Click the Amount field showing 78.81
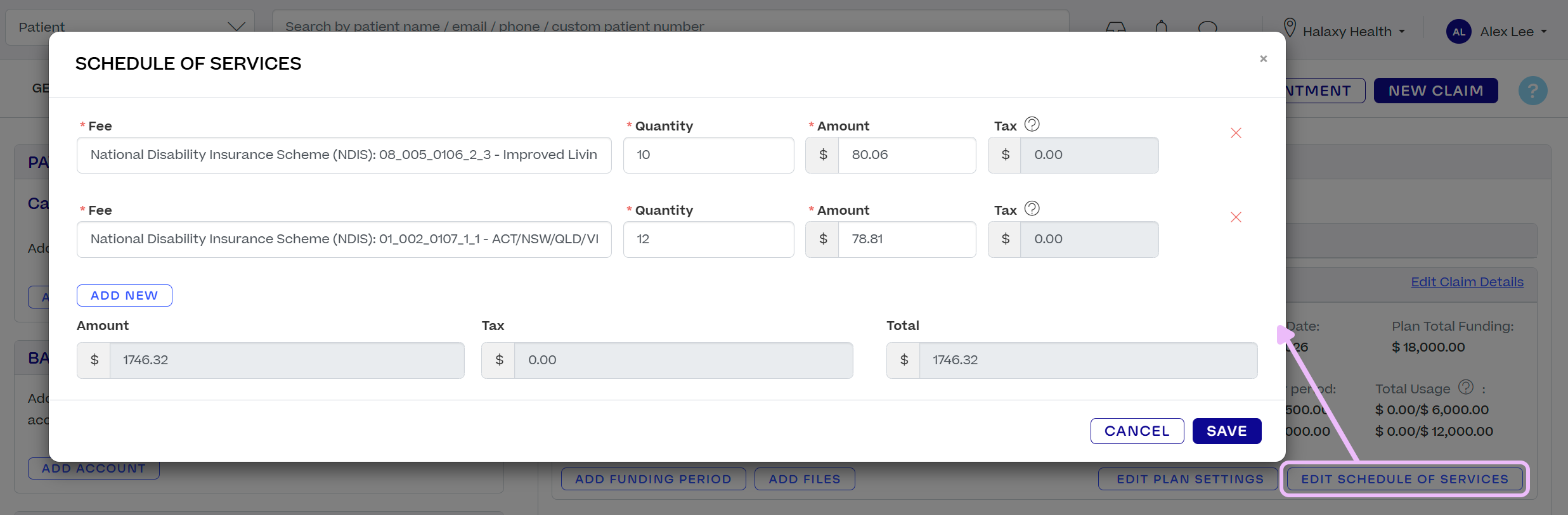The height and width of the screenshot is (515, 1568). (907, 239)
